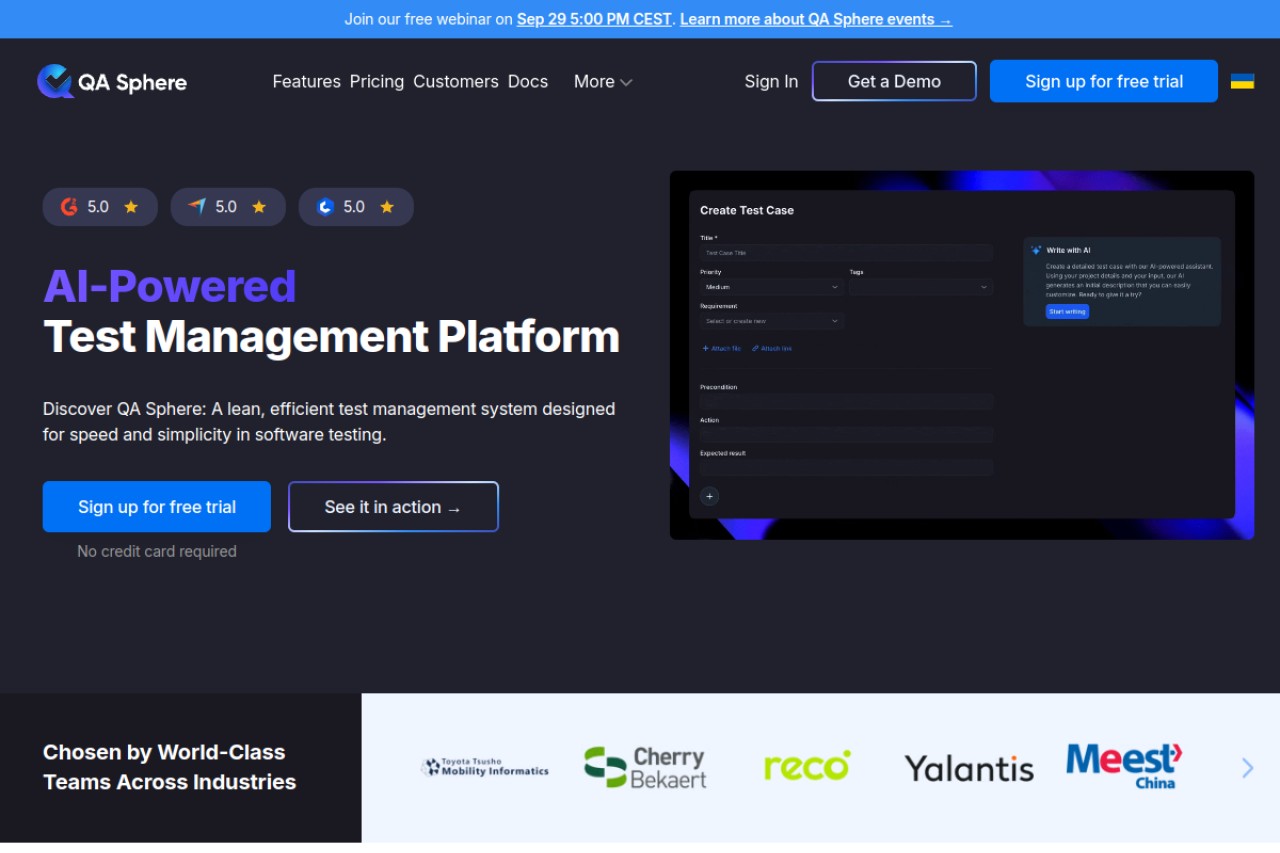Click the Cherry Bekaert logo

(x=645, y=767)
